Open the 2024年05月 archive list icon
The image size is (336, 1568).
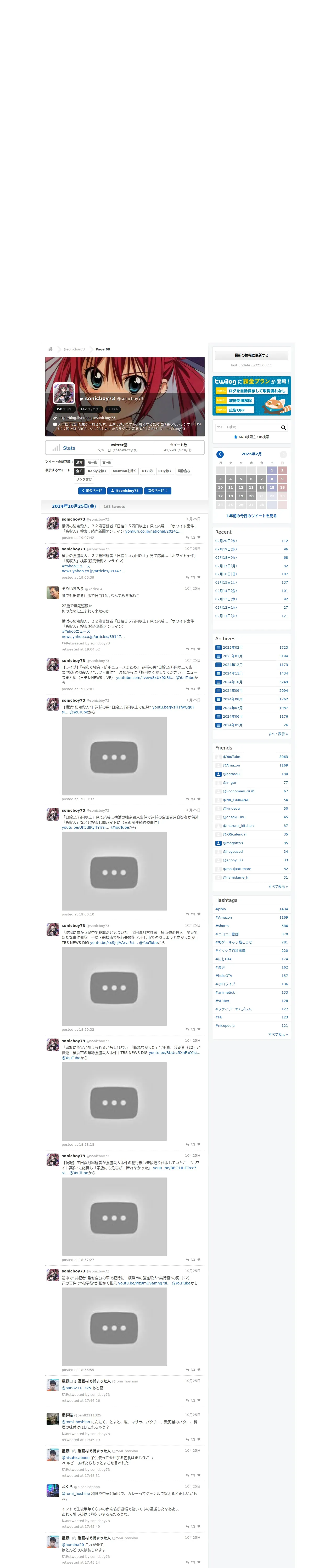click(x=218, y=725)
